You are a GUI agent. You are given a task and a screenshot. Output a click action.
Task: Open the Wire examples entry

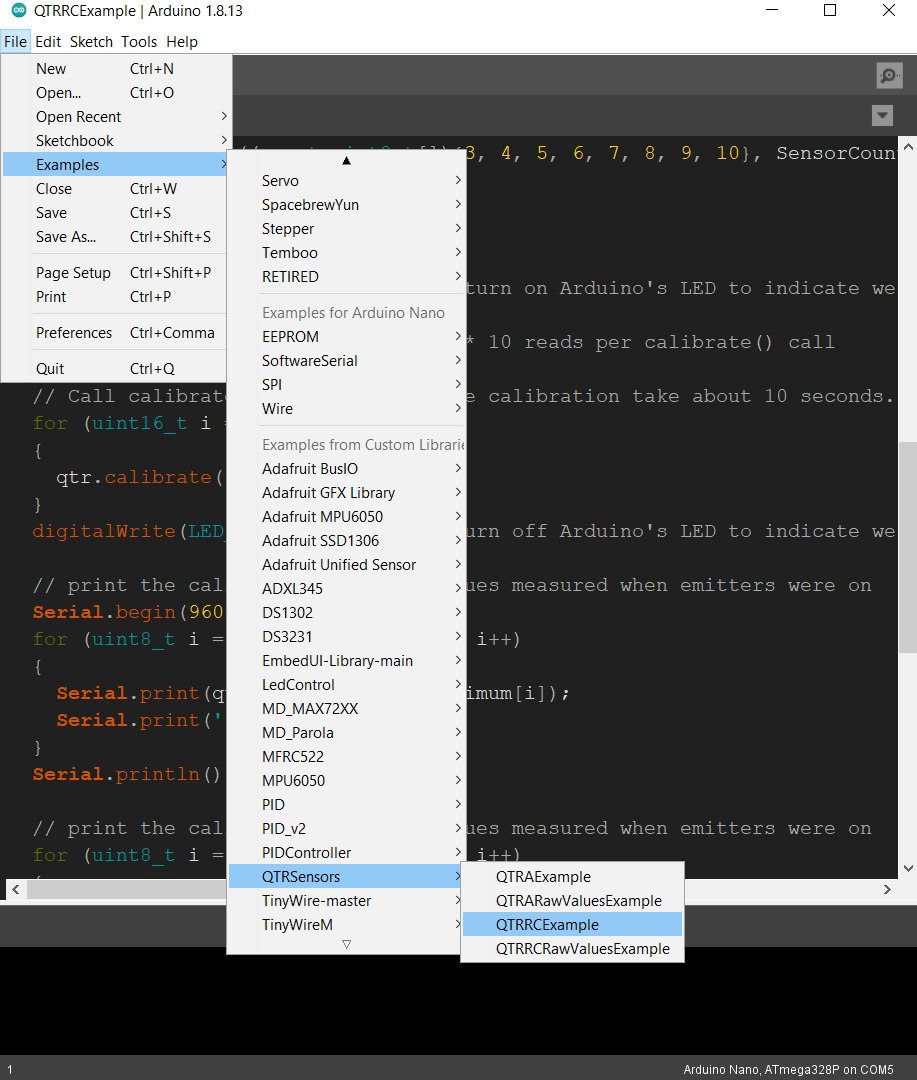click(347, 409)
